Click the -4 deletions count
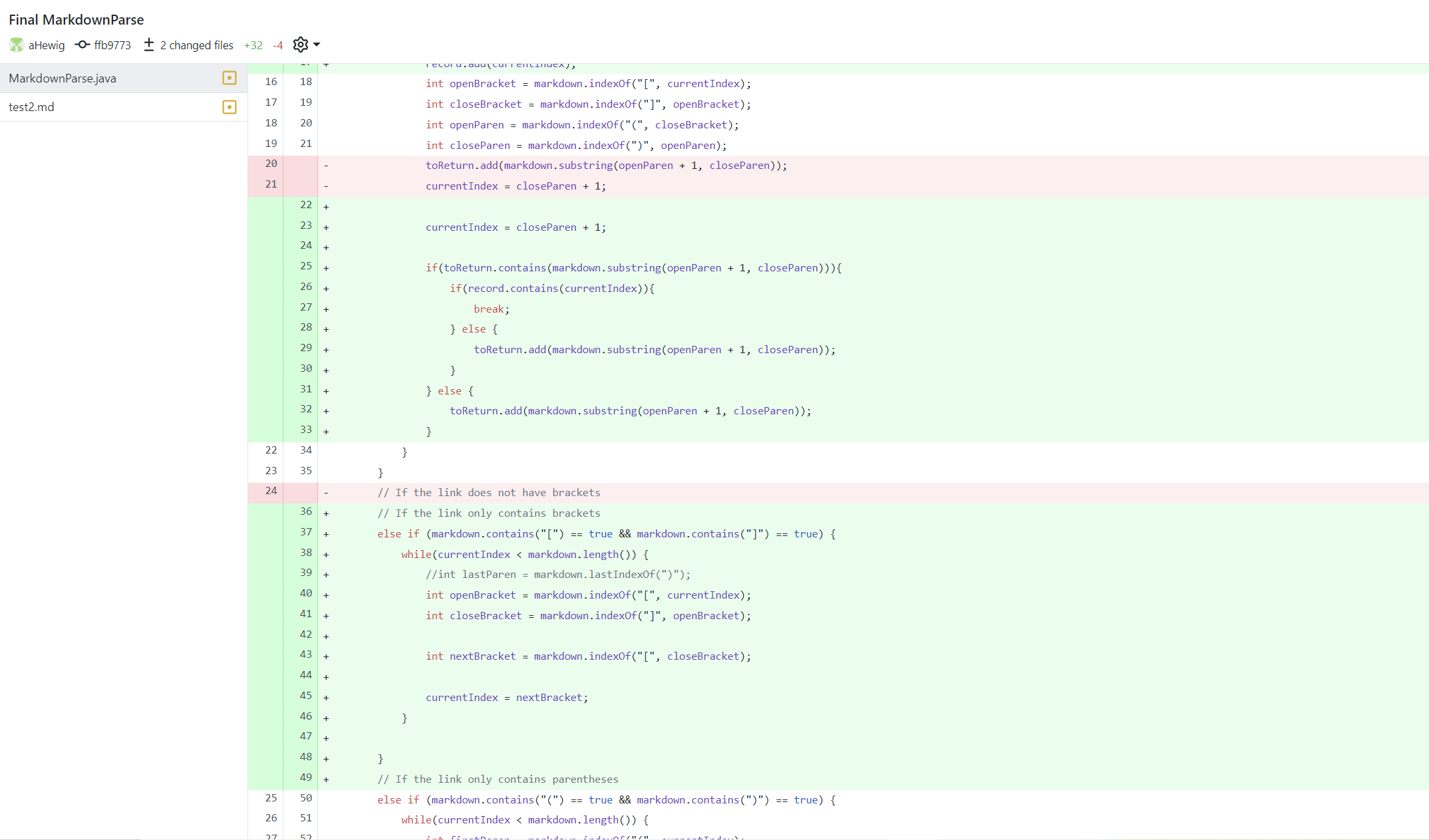 point(278,45)
